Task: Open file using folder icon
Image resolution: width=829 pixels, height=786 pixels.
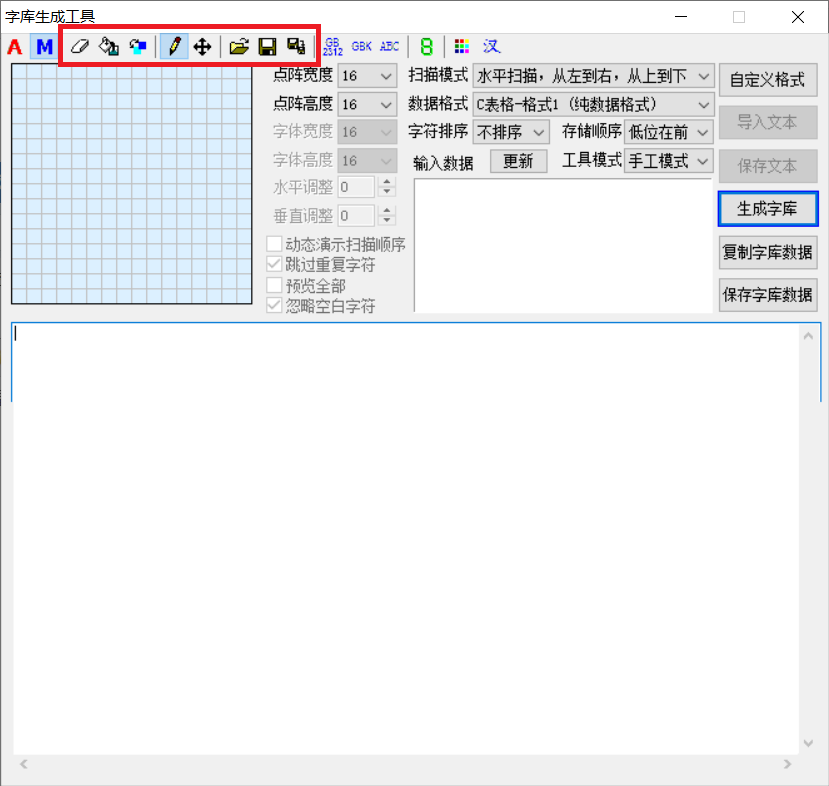Action: click(239, 47)
